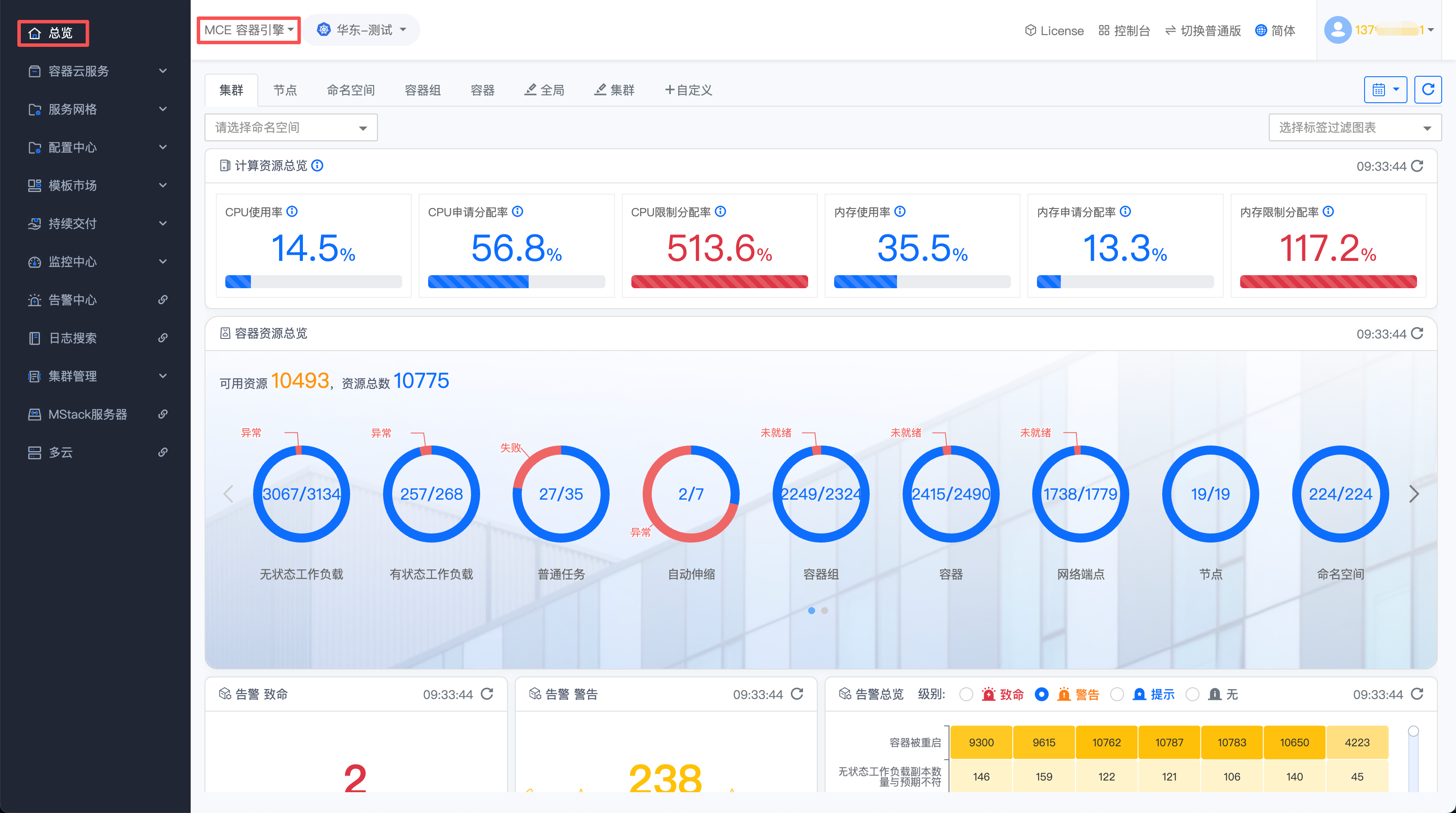Click the user avatar icon

(x=1337, y=30)
